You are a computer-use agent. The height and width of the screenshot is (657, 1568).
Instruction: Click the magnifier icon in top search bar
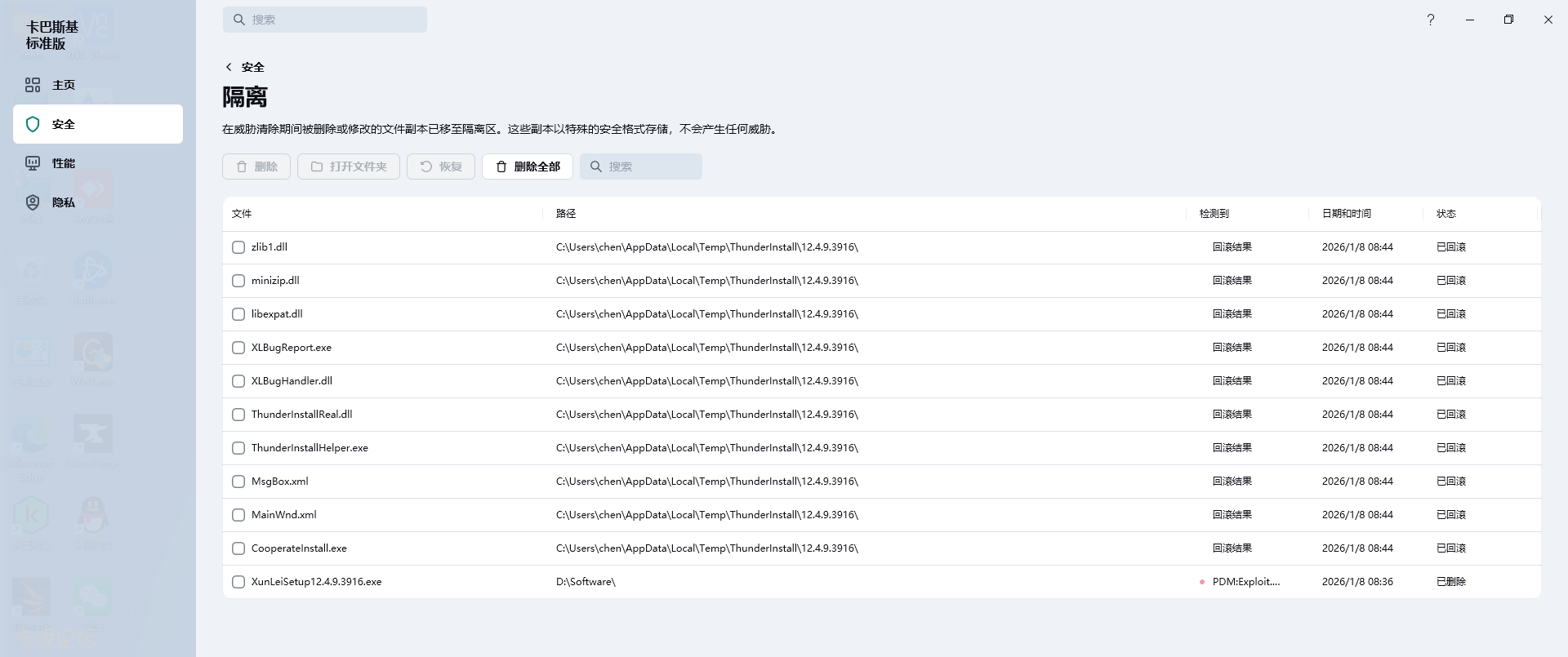click(x=239, y=20)
